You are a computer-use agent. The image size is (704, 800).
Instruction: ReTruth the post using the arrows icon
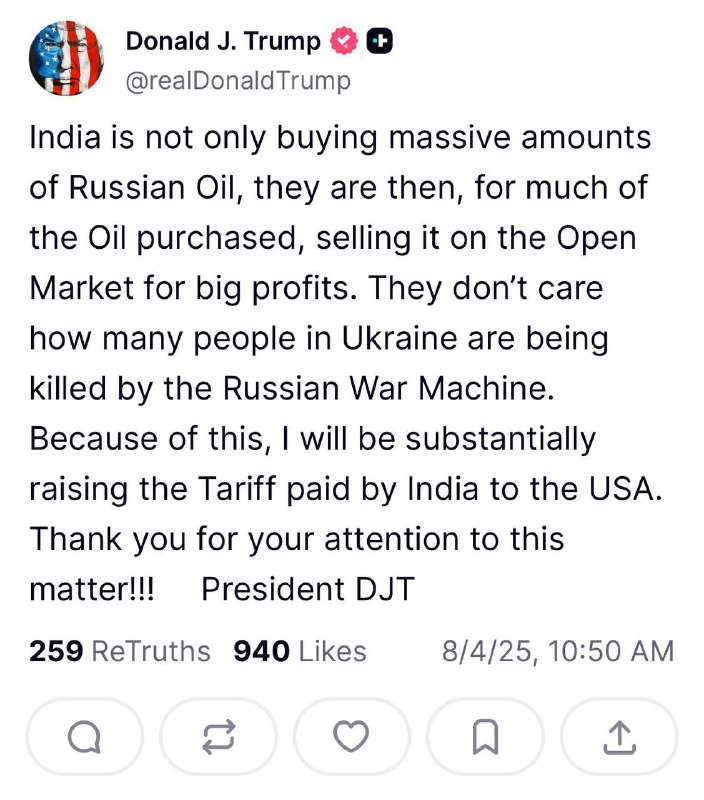(x=218, y=736)
